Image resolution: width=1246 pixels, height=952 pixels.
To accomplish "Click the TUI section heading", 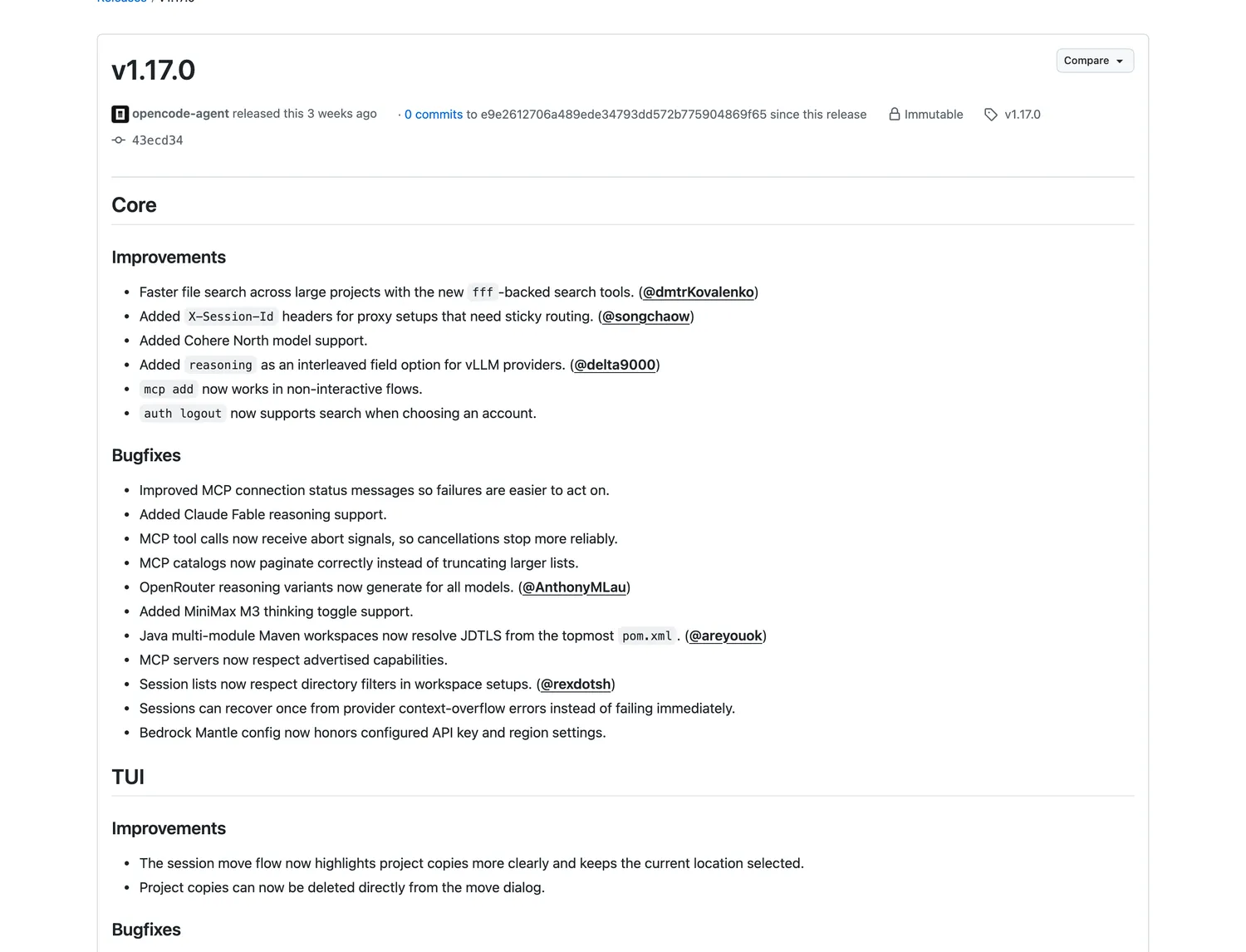I will [x=128, y=777].
